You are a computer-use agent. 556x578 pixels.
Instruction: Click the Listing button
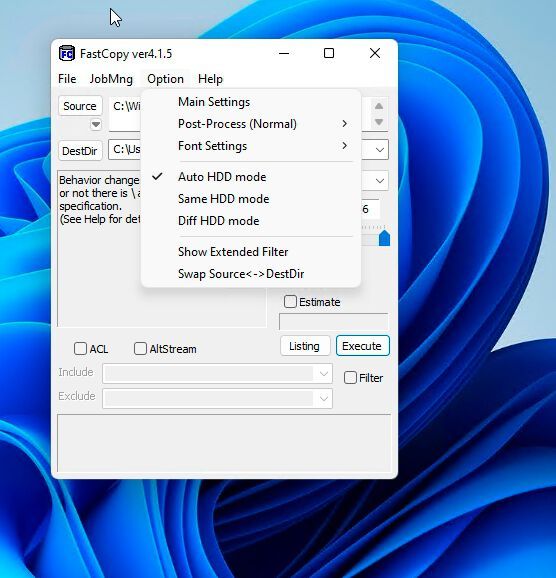[x=305, y=346]
